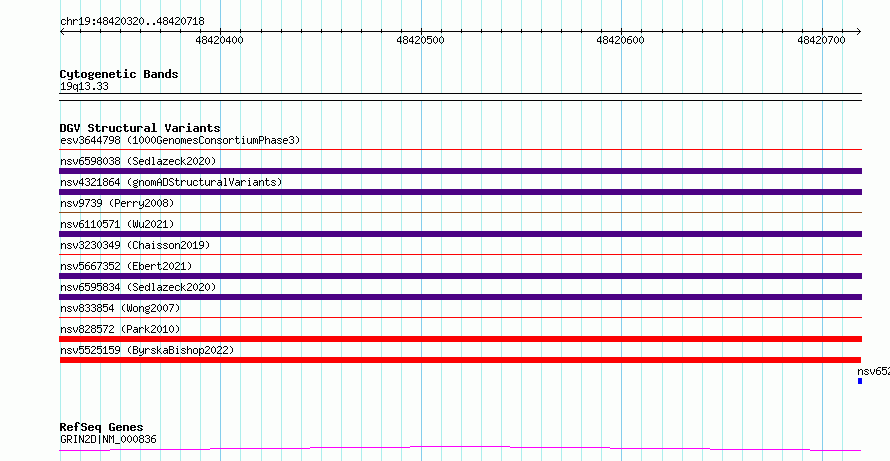The height and width of the screenshot is (461, 890).
Task: Open variant nsv5667352 (Ebert2021) label
Action: click(x=126, y=266)
